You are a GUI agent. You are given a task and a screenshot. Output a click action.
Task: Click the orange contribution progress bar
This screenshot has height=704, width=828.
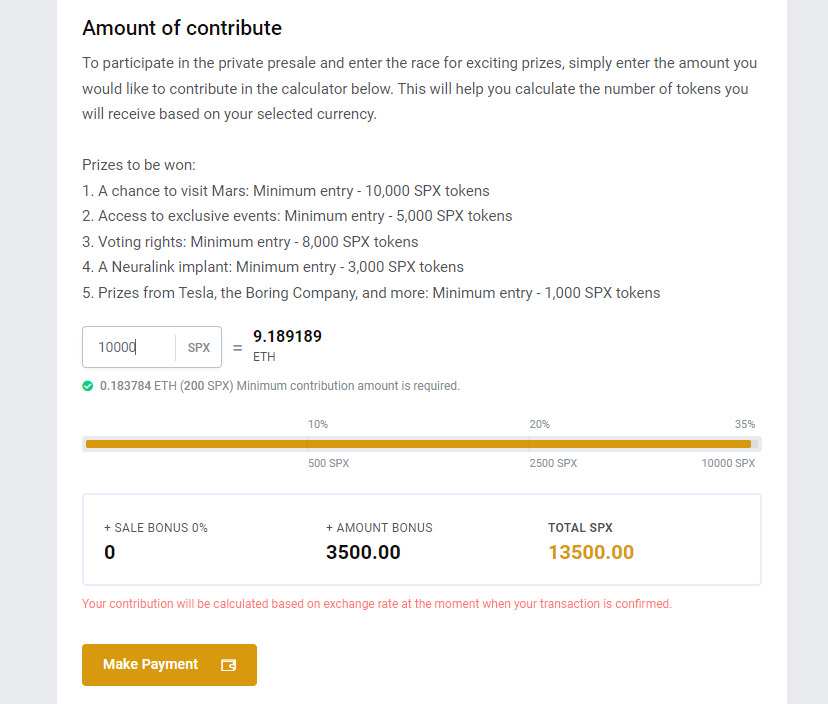[418, 444]
